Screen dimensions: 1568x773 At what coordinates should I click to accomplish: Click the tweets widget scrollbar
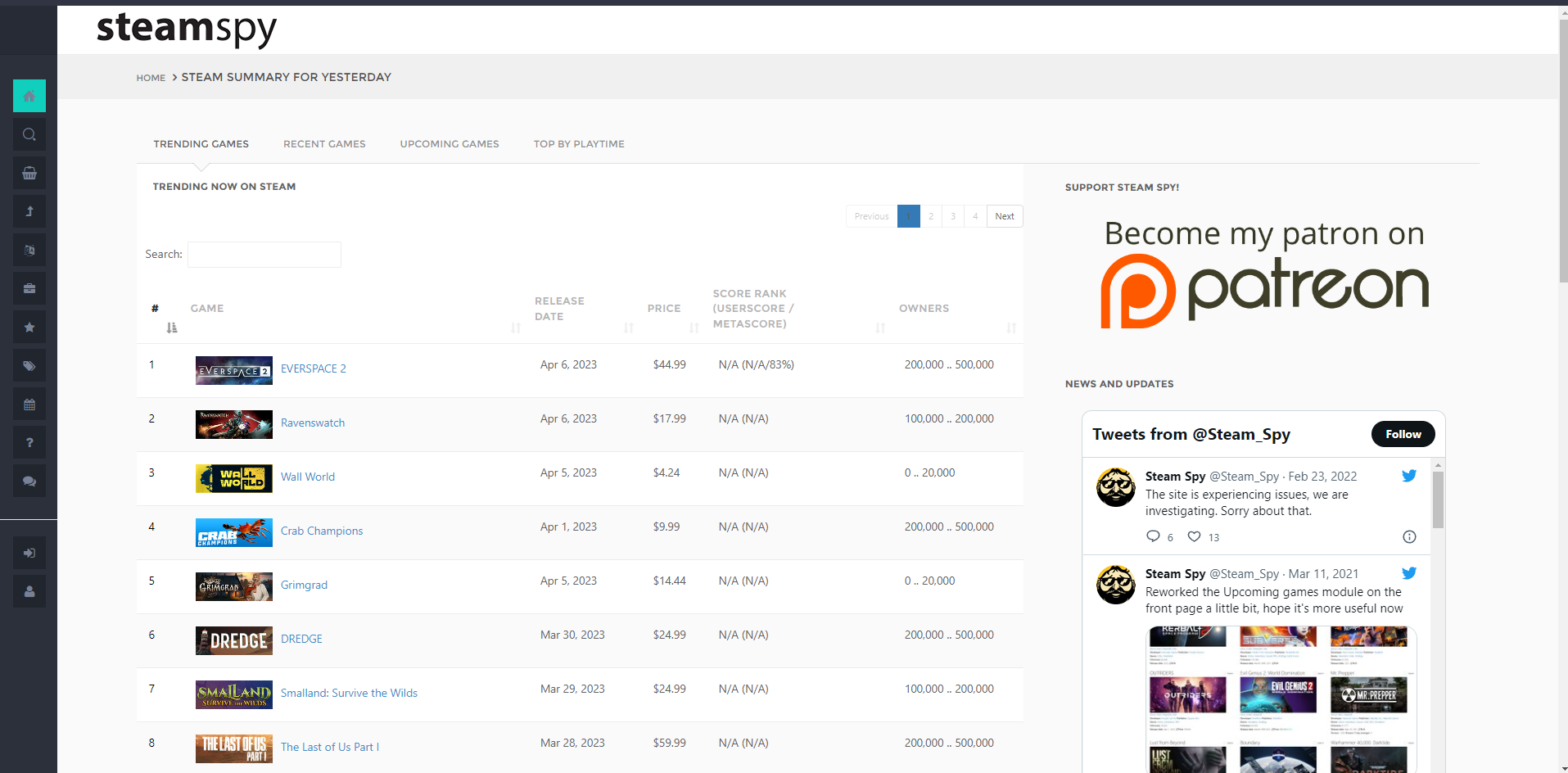coord(1438,500)
